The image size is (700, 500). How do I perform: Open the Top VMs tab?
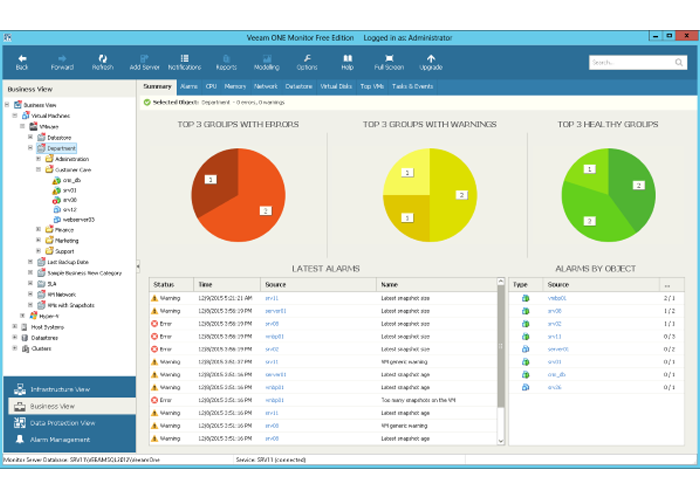(372, 87)
